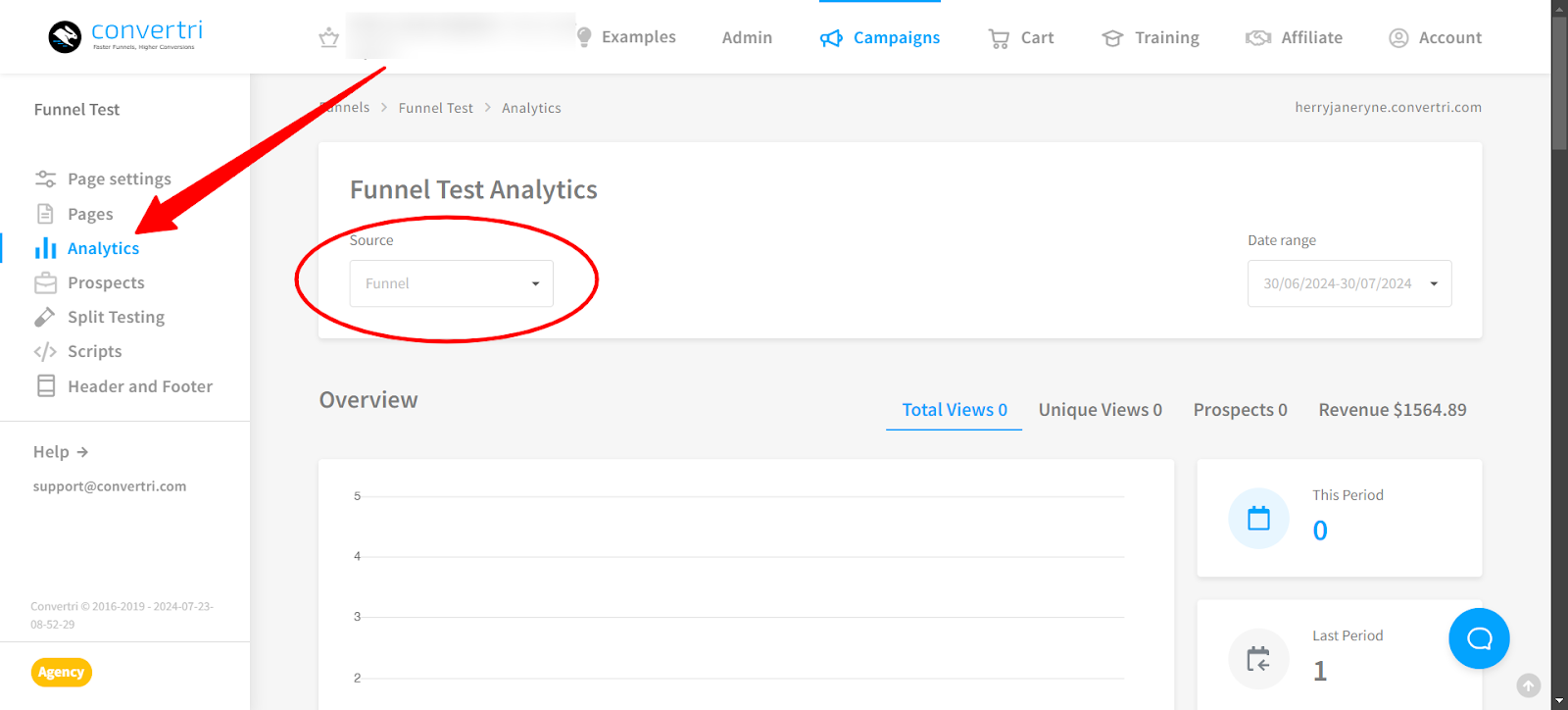Select the Revenue tab

tap(1392, 410)
